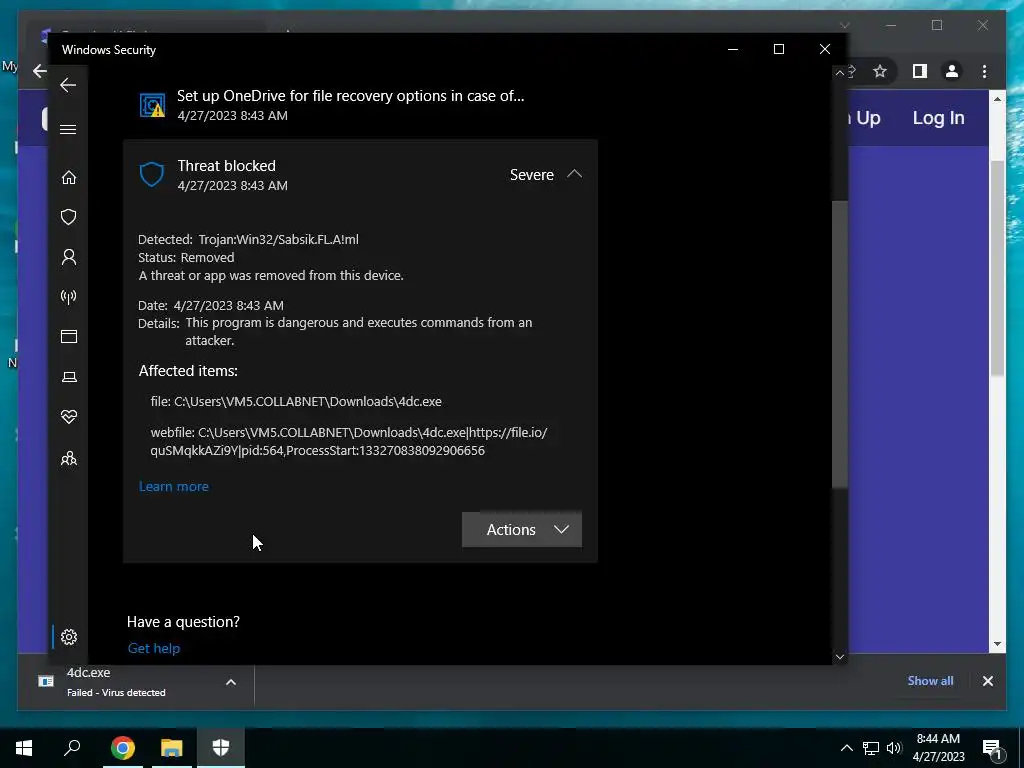Click the Threat blocked shield icon

click(152, 175)
